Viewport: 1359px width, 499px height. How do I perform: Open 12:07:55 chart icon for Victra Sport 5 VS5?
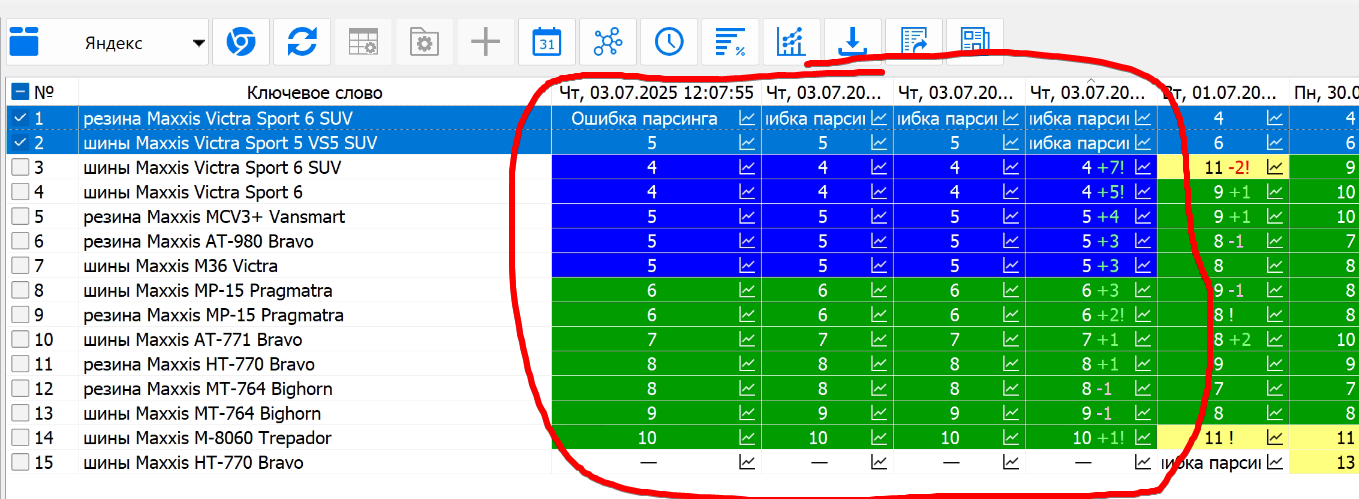pos(747,143)
